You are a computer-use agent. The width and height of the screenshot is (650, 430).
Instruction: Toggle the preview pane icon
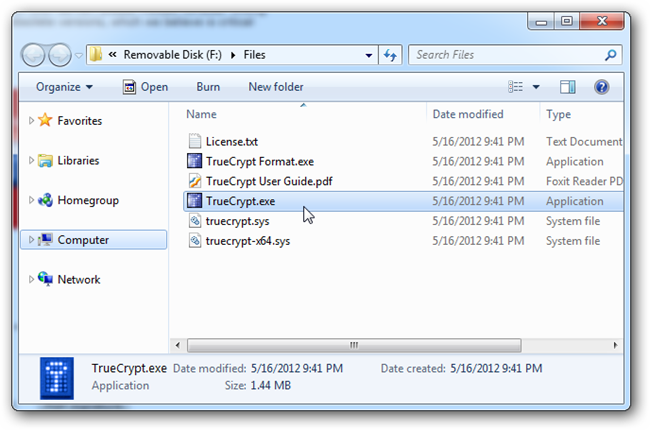[x=568, y=87]
